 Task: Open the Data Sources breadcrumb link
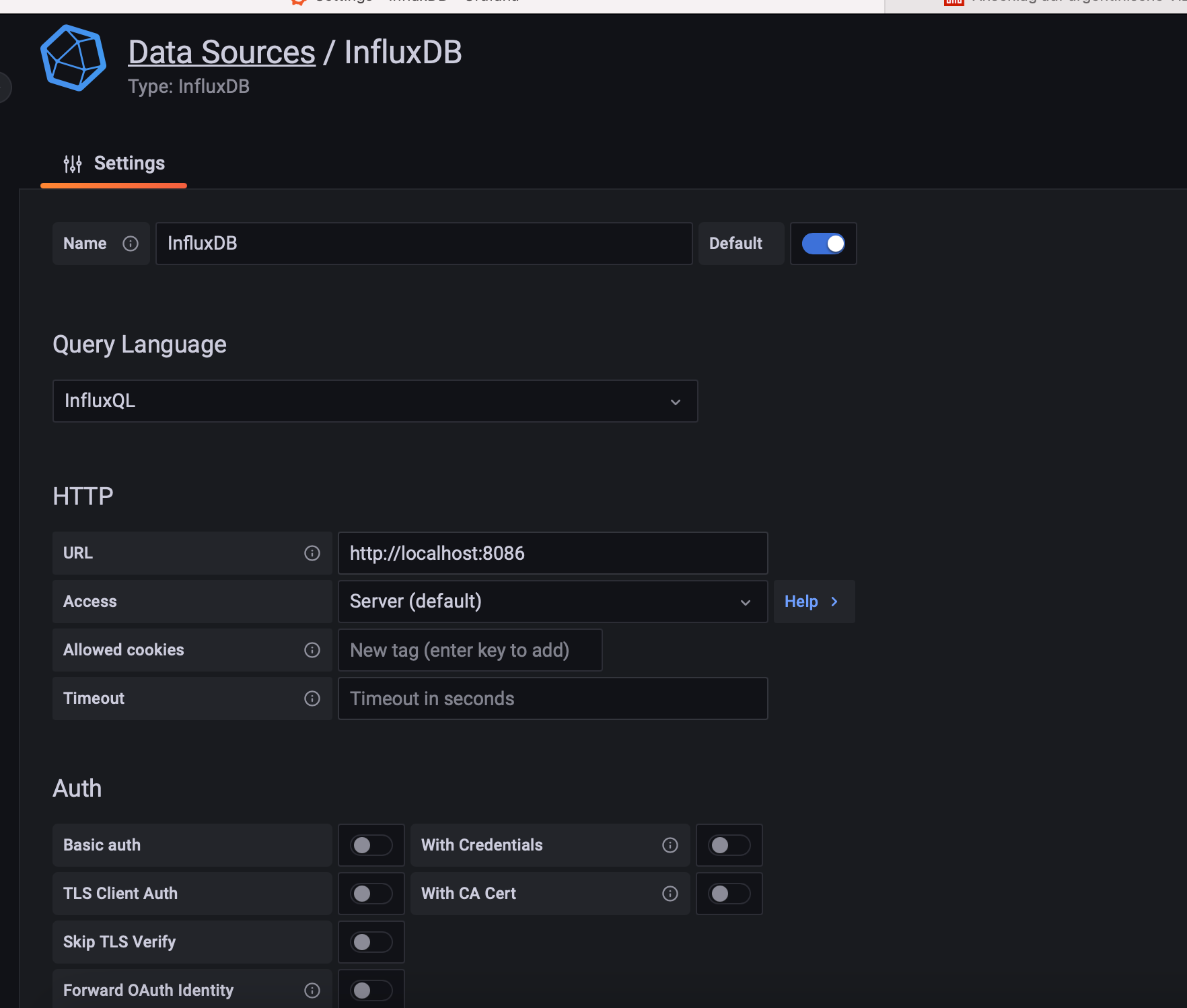click(222, 52)
